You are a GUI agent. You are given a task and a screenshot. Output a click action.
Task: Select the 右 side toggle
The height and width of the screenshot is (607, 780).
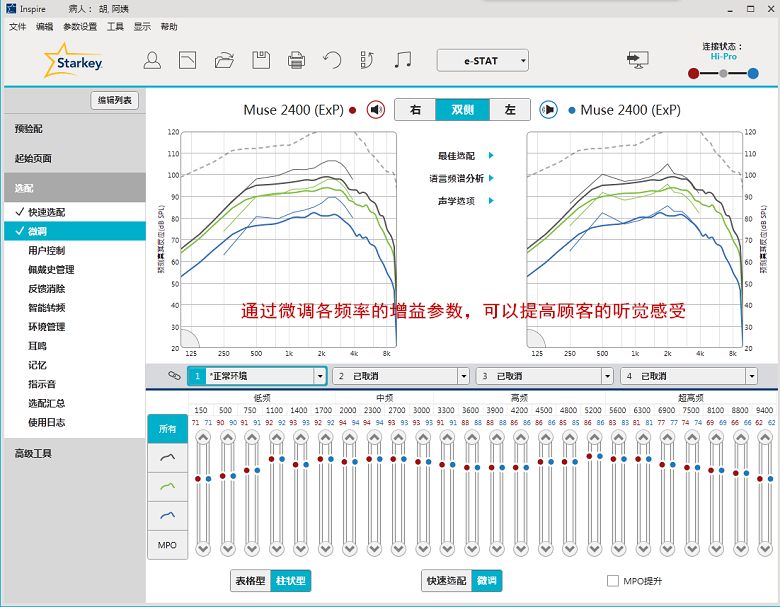(414, 110)
